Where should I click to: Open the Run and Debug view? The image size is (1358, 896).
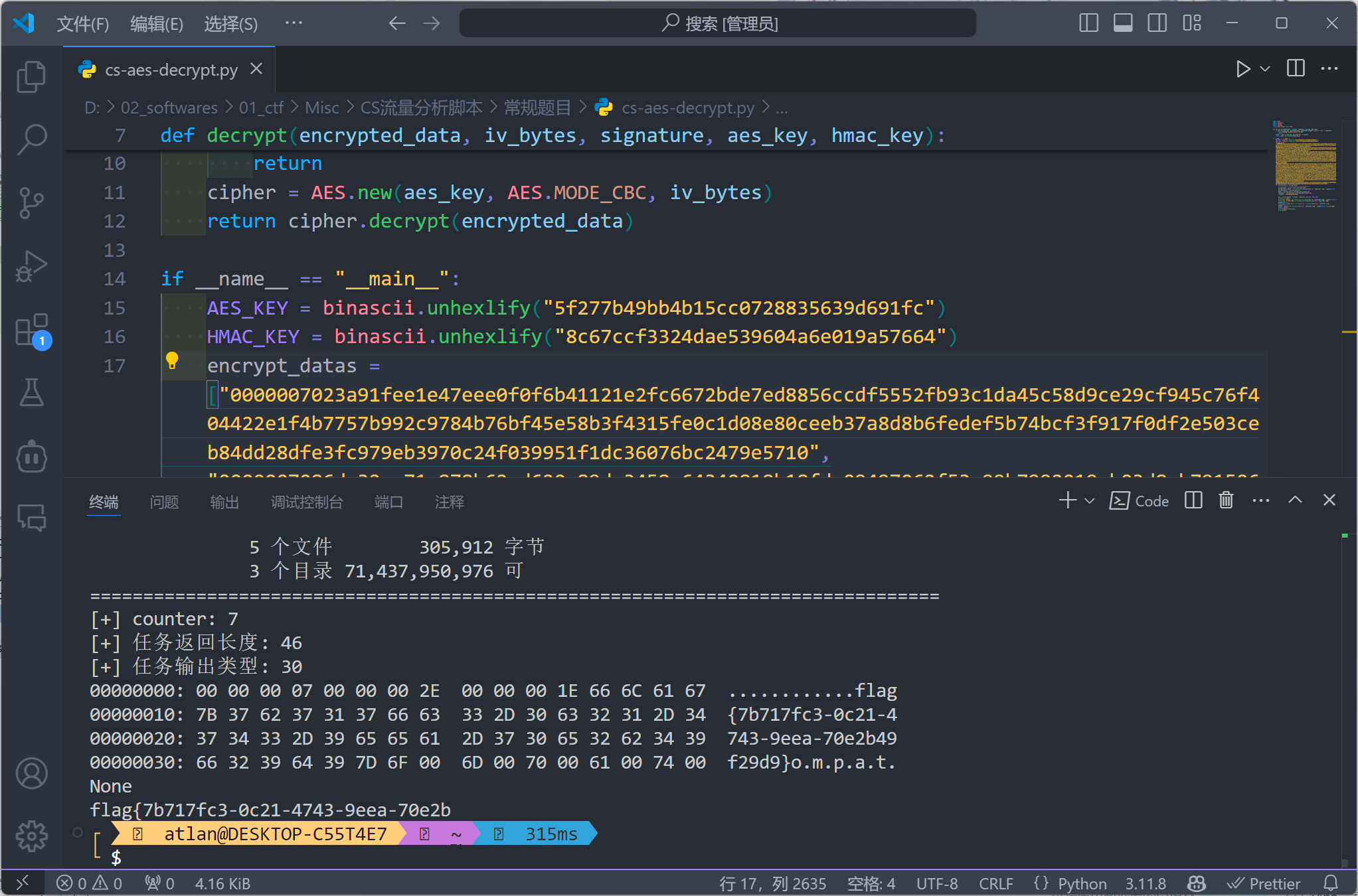coord(31,266)
